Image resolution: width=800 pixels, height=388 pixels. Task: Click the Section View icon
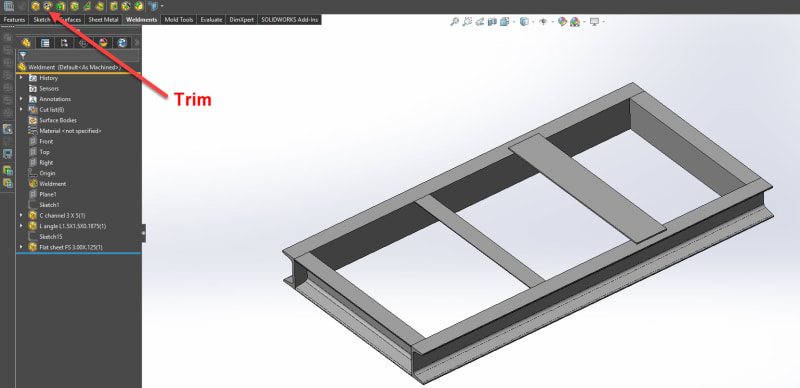492,21
